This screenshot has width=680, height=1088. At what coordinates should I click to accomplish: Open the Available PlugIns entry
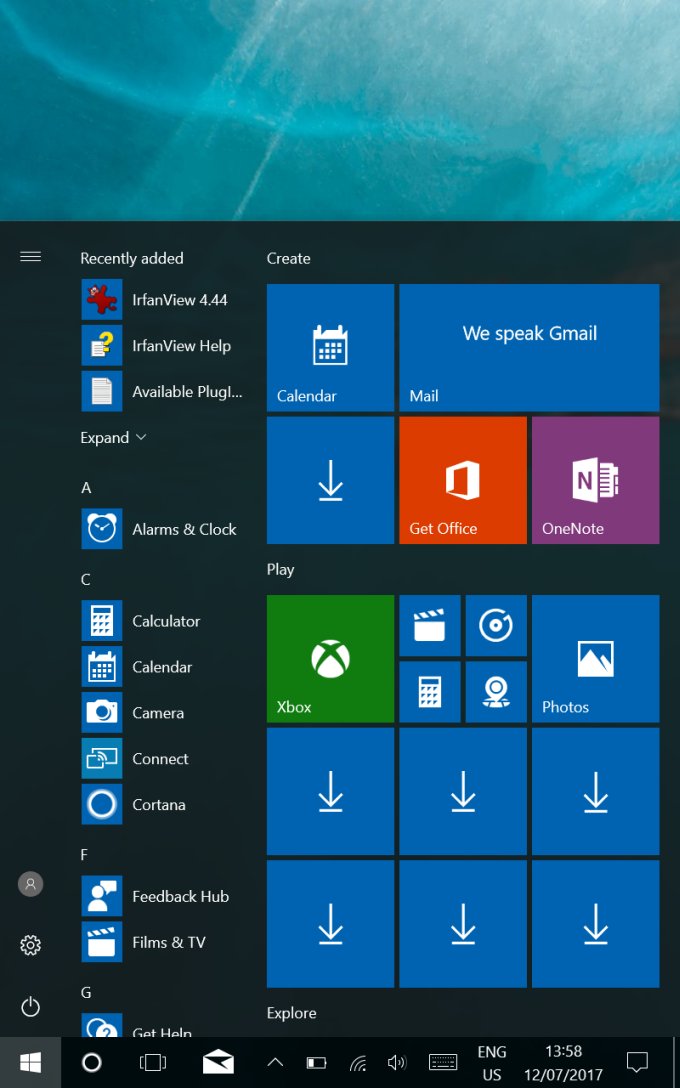[x=163, y=391]
